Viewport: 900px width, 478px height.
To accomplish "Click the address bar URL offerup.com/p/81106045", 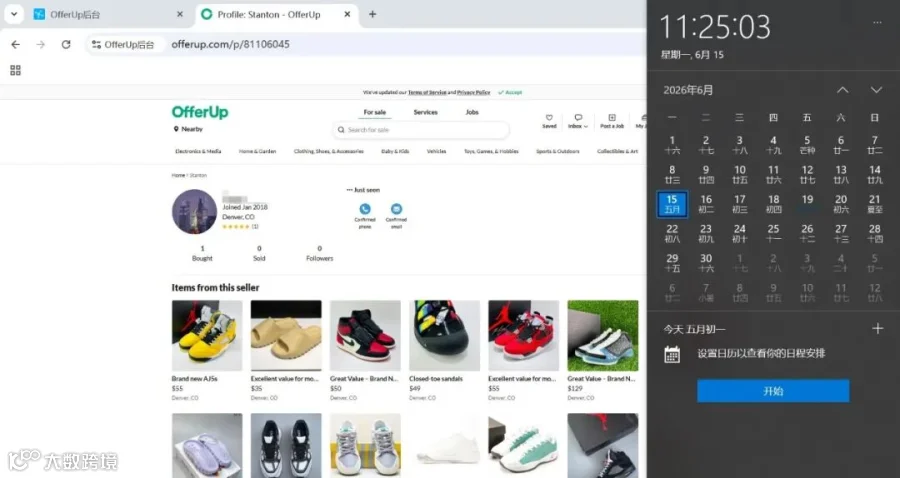I will point(230,44).
